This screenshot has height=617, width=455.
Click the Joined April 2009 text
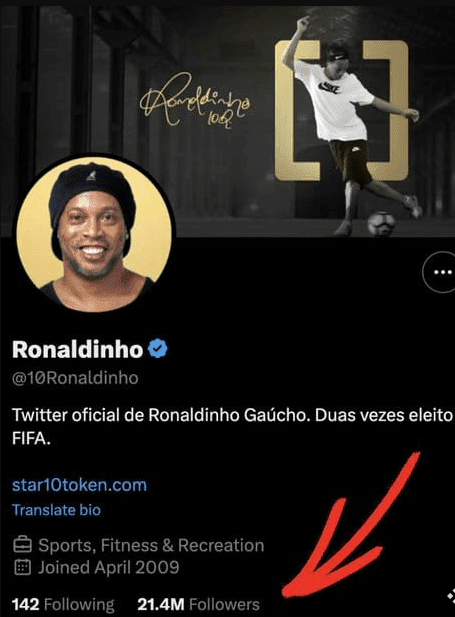109,567
